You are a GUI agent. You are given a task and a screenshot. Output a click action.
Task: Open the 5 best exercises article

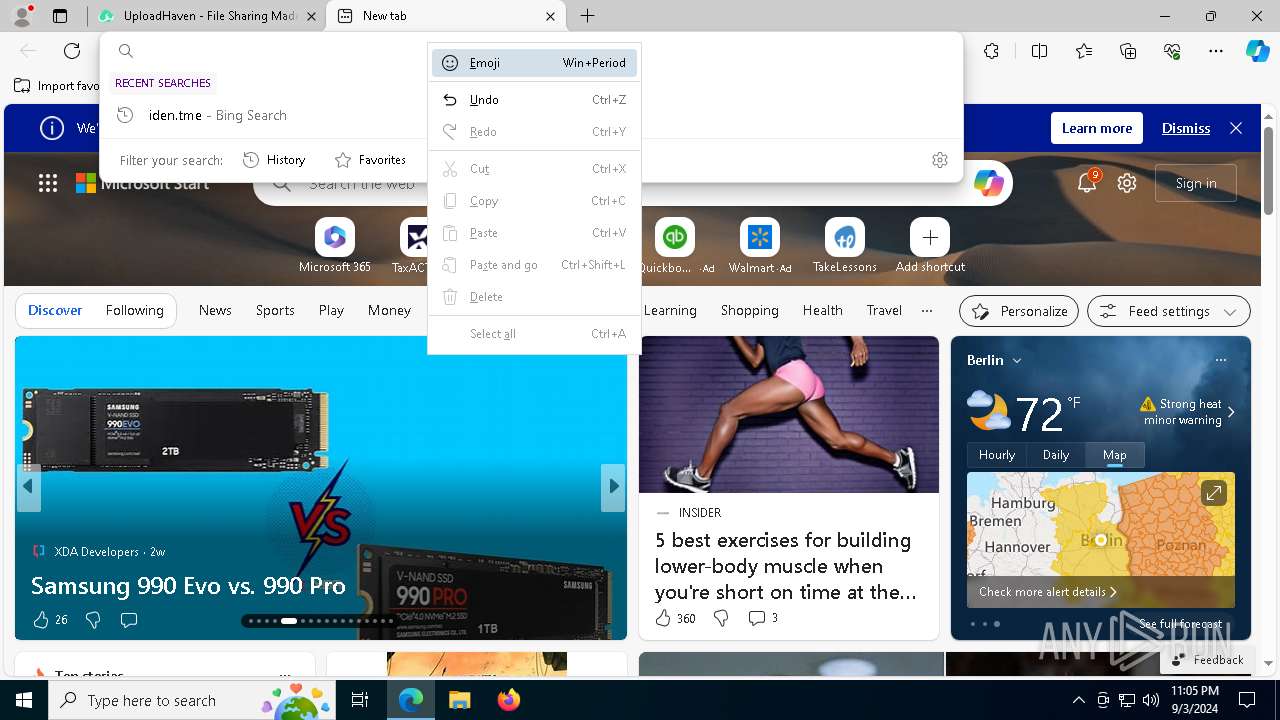(x=786, y=566)
